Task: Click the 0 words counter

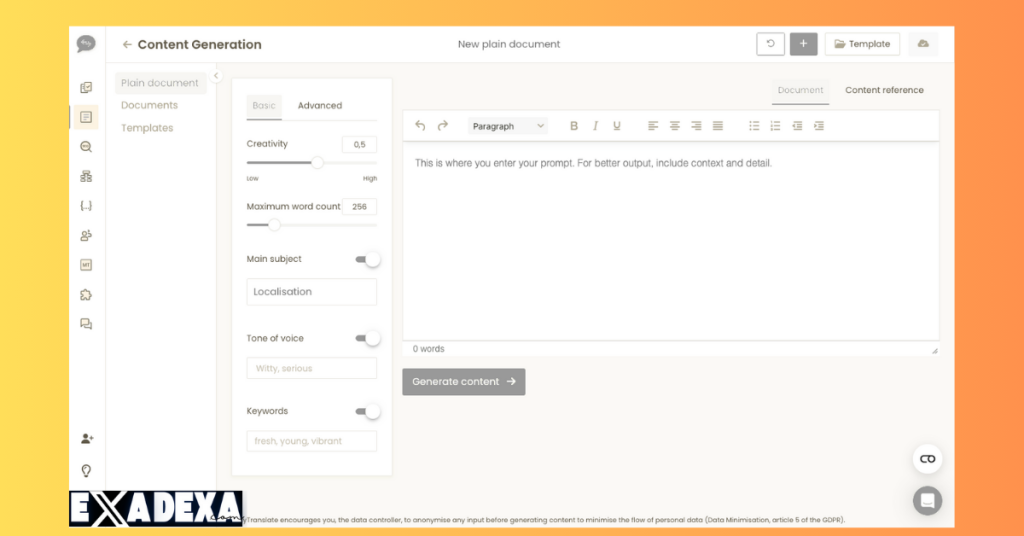Action: 428,349
